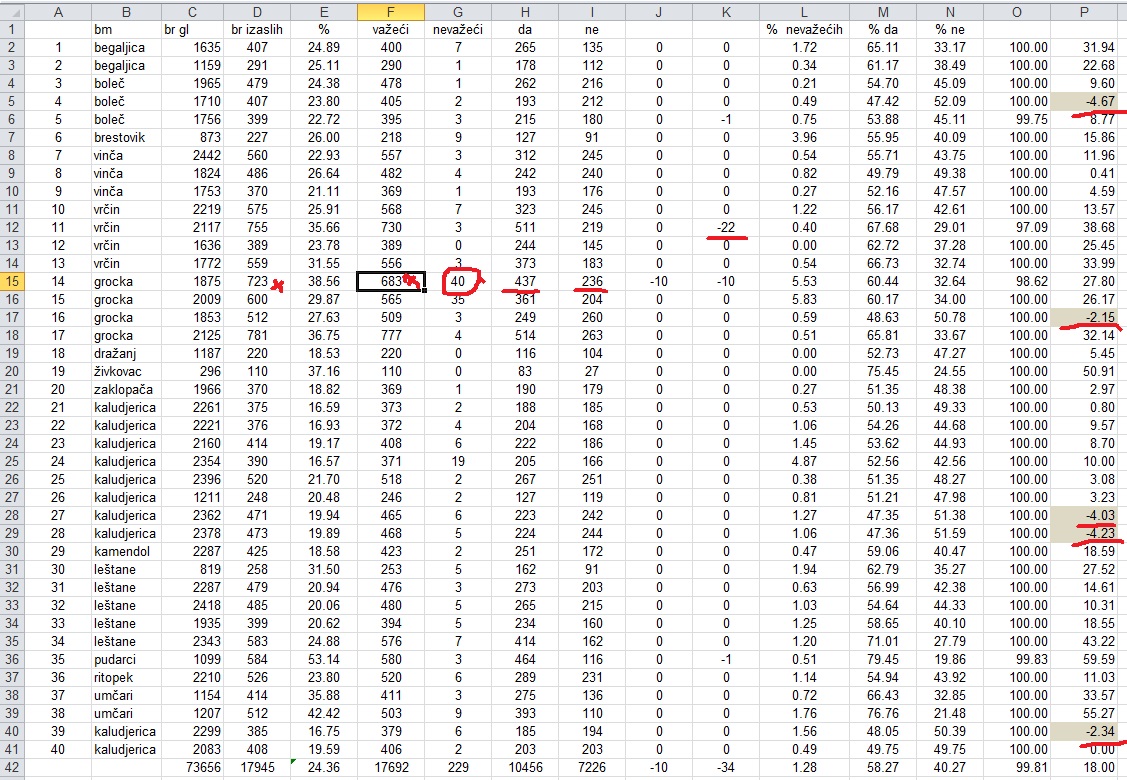Select the 'pudarci' cell

click(125, 659)
